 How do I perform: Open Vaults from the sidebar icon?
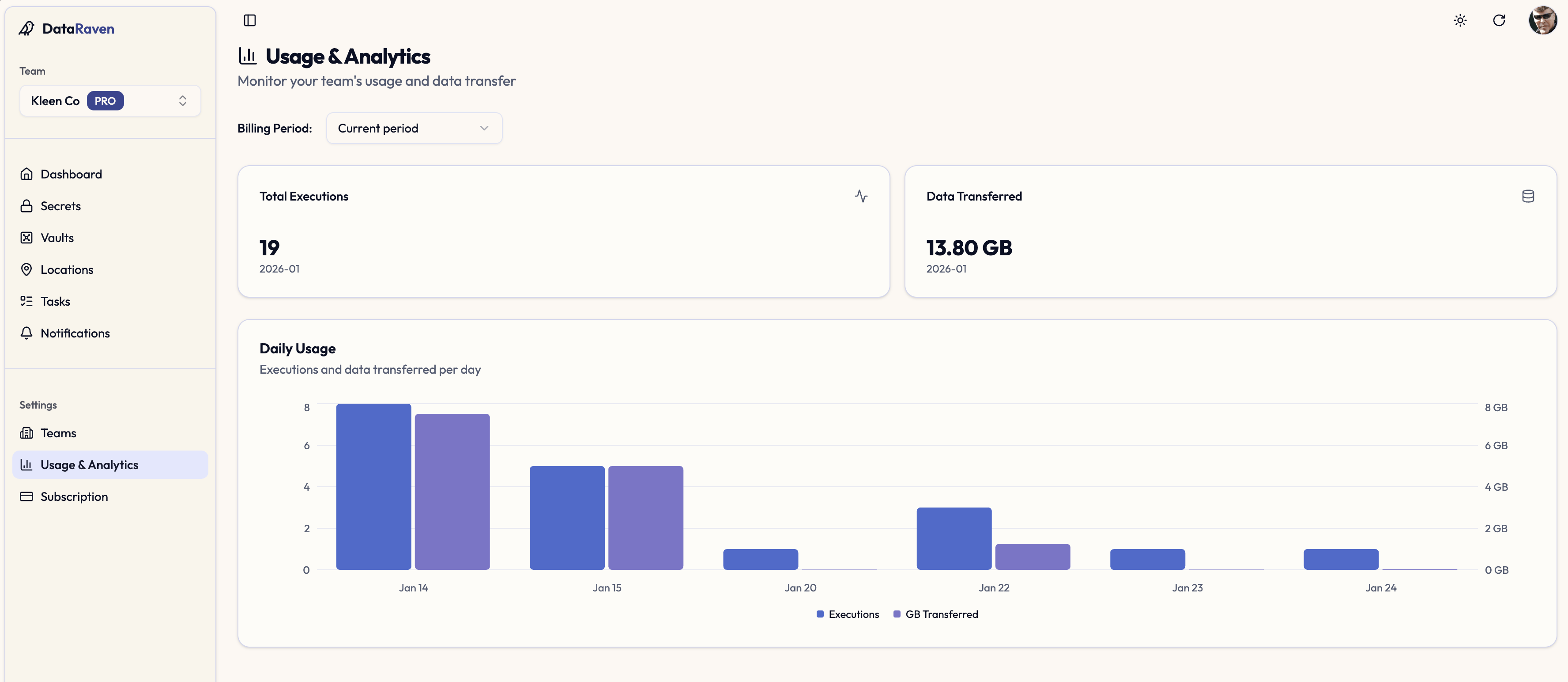[27, 238]
